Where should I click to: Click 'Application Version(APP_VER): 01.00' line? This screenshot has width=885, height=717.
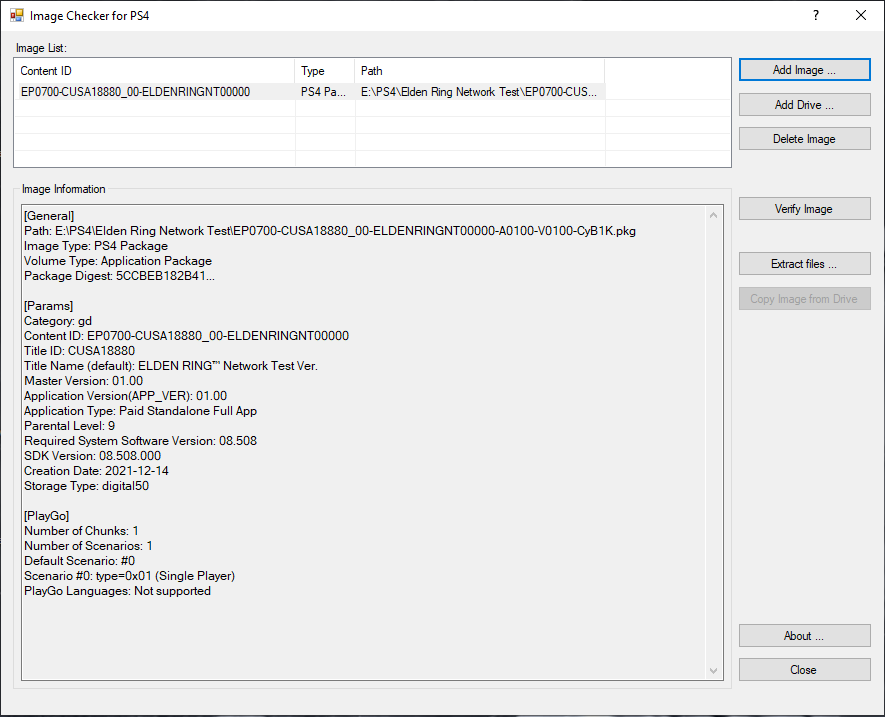[x=125, y=396]
